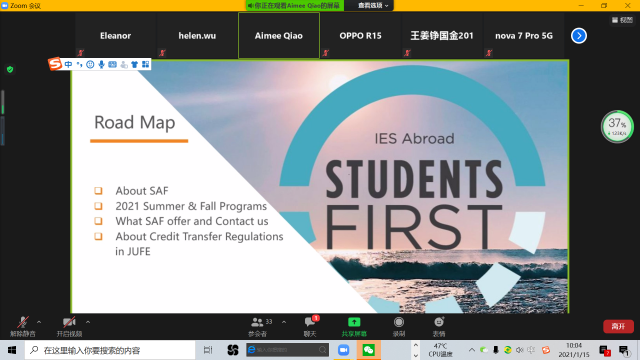Image resolution: width=640 pixels, height=360 pixels.
Task: Open the View Options dropdown at top
Action: pyautogui.click(x=373, y=5)
